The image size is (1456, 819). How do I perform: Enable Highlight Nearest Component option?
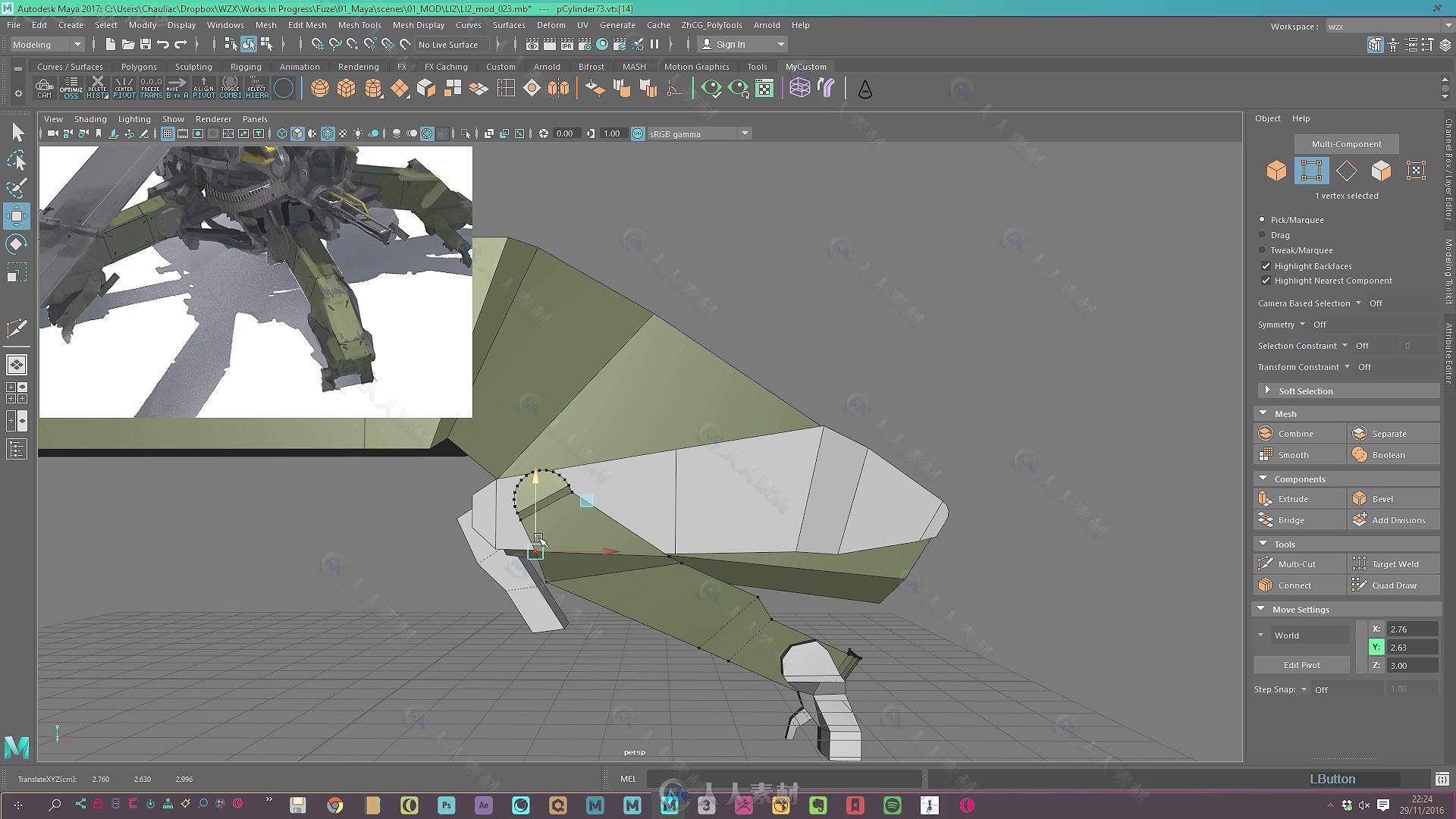tap(1265, 280)
